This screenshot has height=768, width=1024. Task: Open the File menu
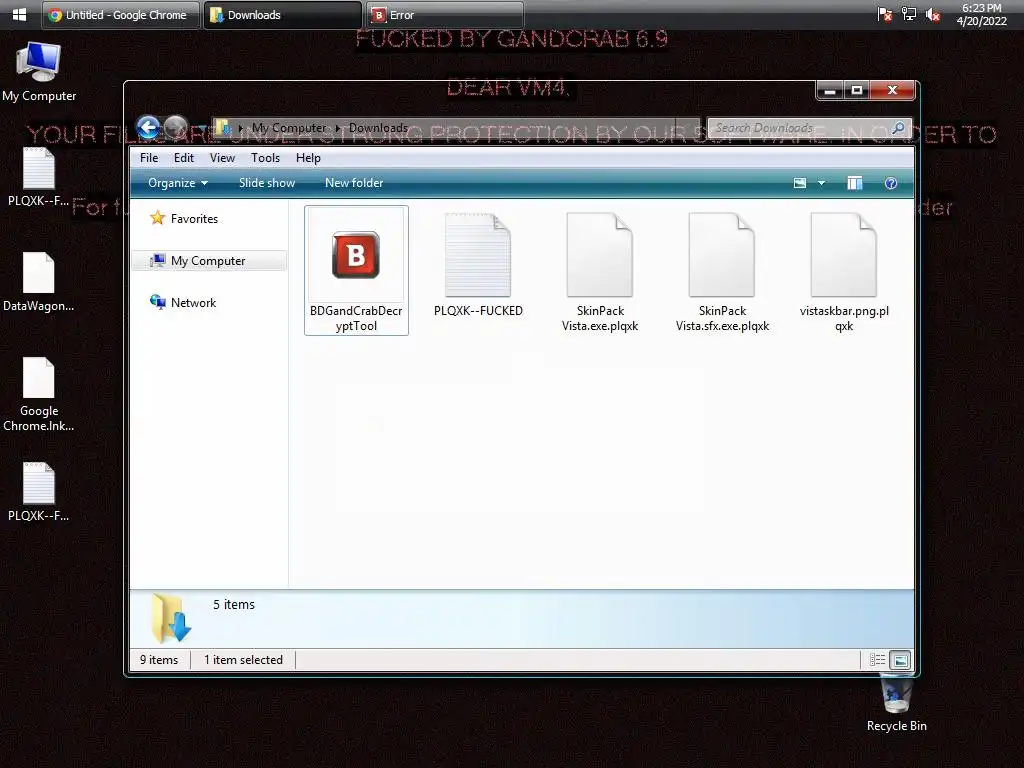149,157
